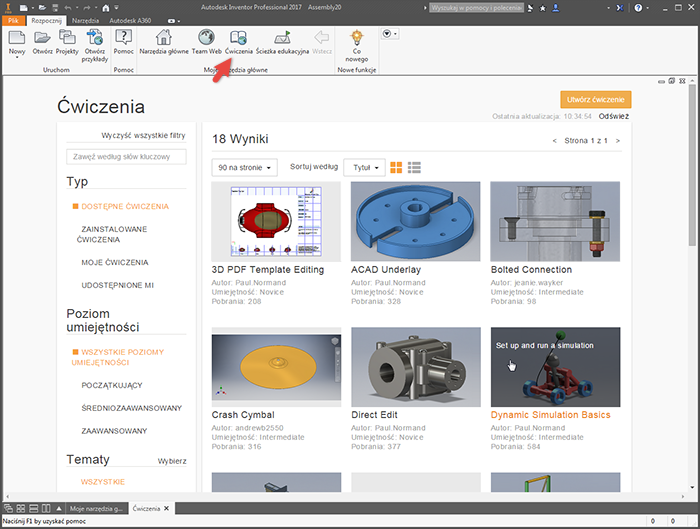The image size is (700, 529).
Task: Open the Bolted Connection thumbnail
Action: tap(555, 221)
